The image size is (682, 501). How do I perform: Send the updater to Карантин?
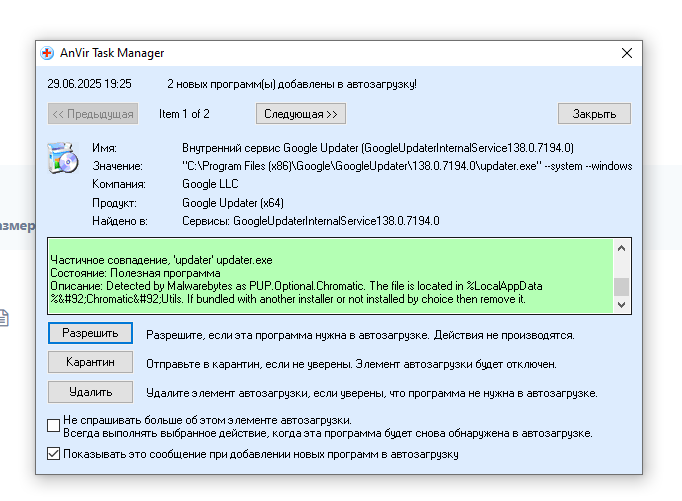(90, 362)
